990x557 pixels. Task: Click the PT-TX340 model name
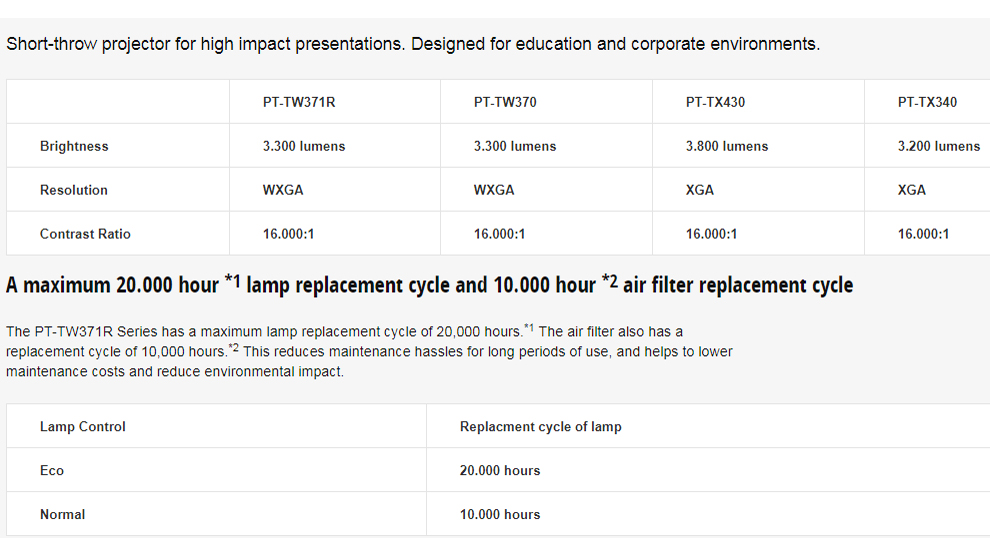coord(927,102)
